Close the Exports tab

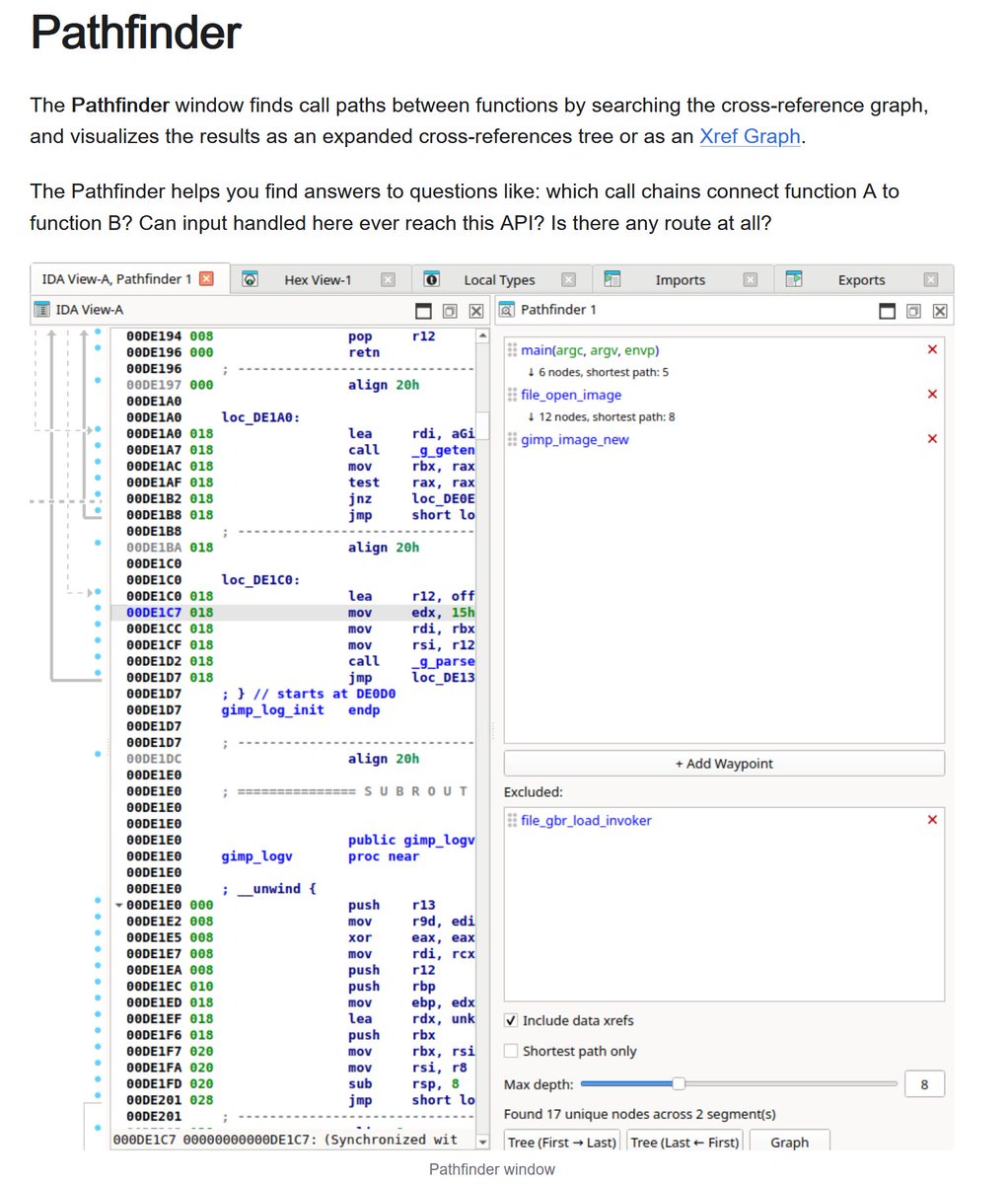[x=931, y=280]
